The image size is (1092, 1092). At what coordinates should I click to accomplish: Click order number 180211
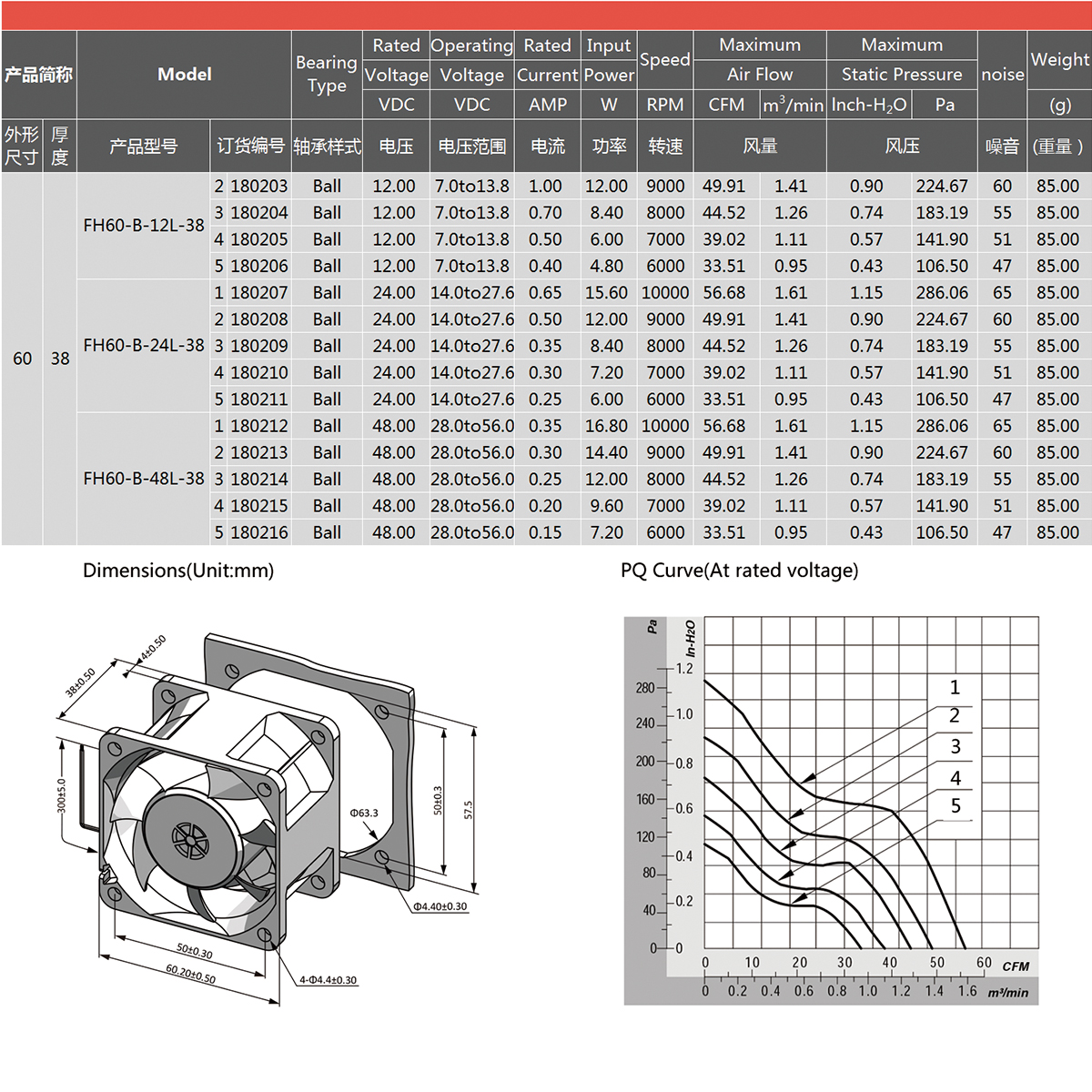click(x=259, y=399)
